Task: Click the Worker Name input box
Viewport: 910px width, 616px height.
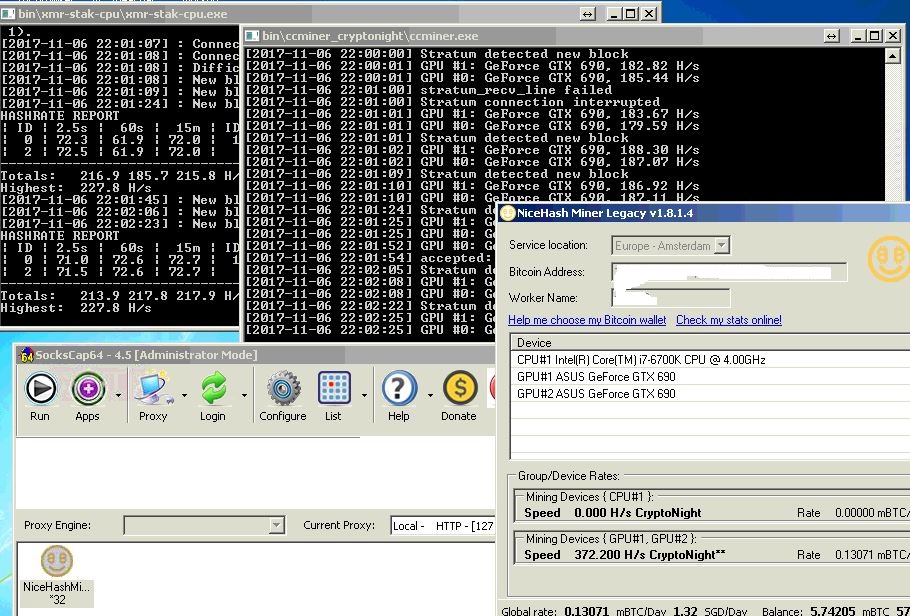Action: (672, 298)
